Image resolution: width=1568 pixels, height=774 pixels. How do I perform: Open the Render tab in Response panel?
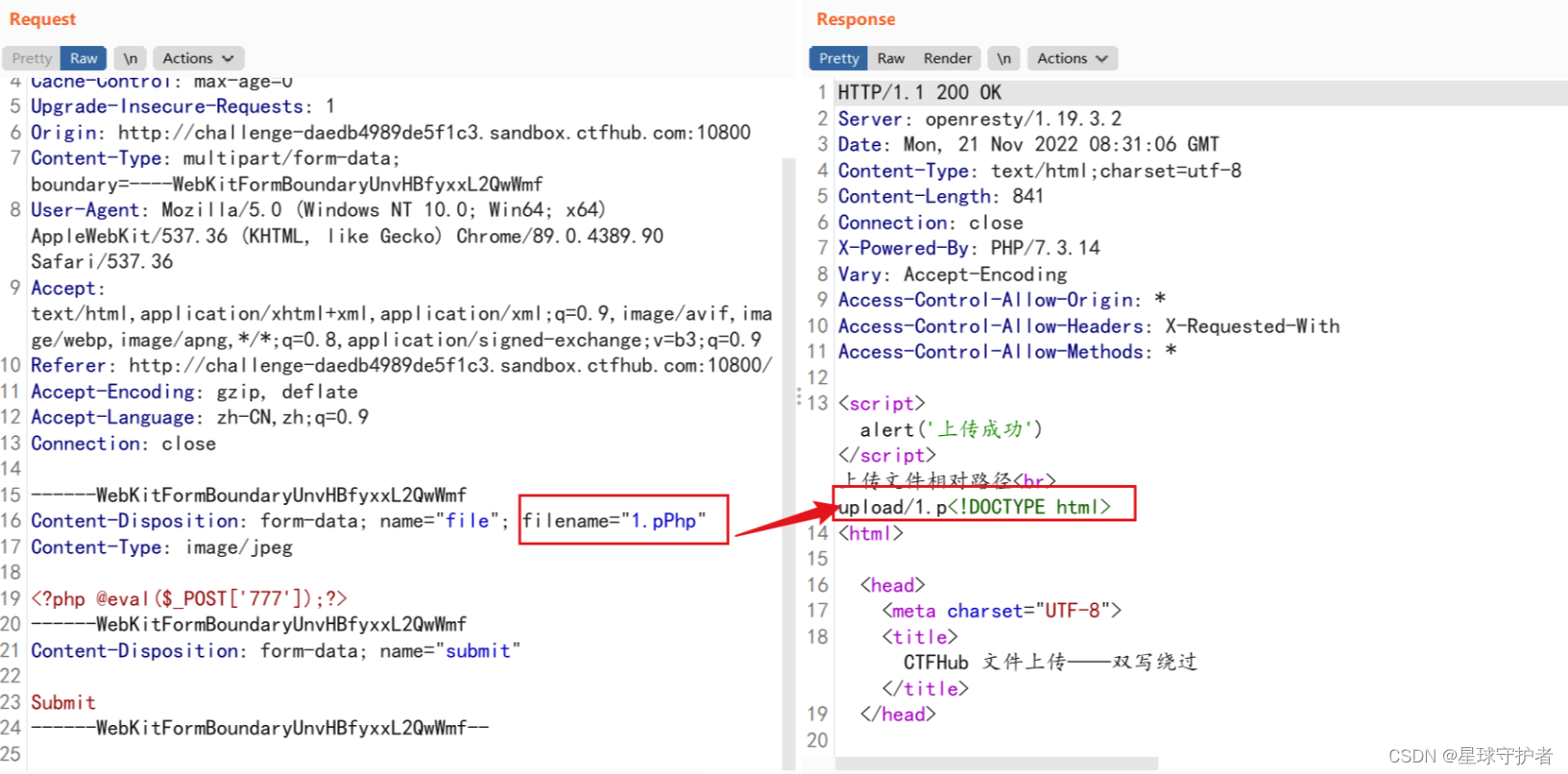click(x=948, y=59)
